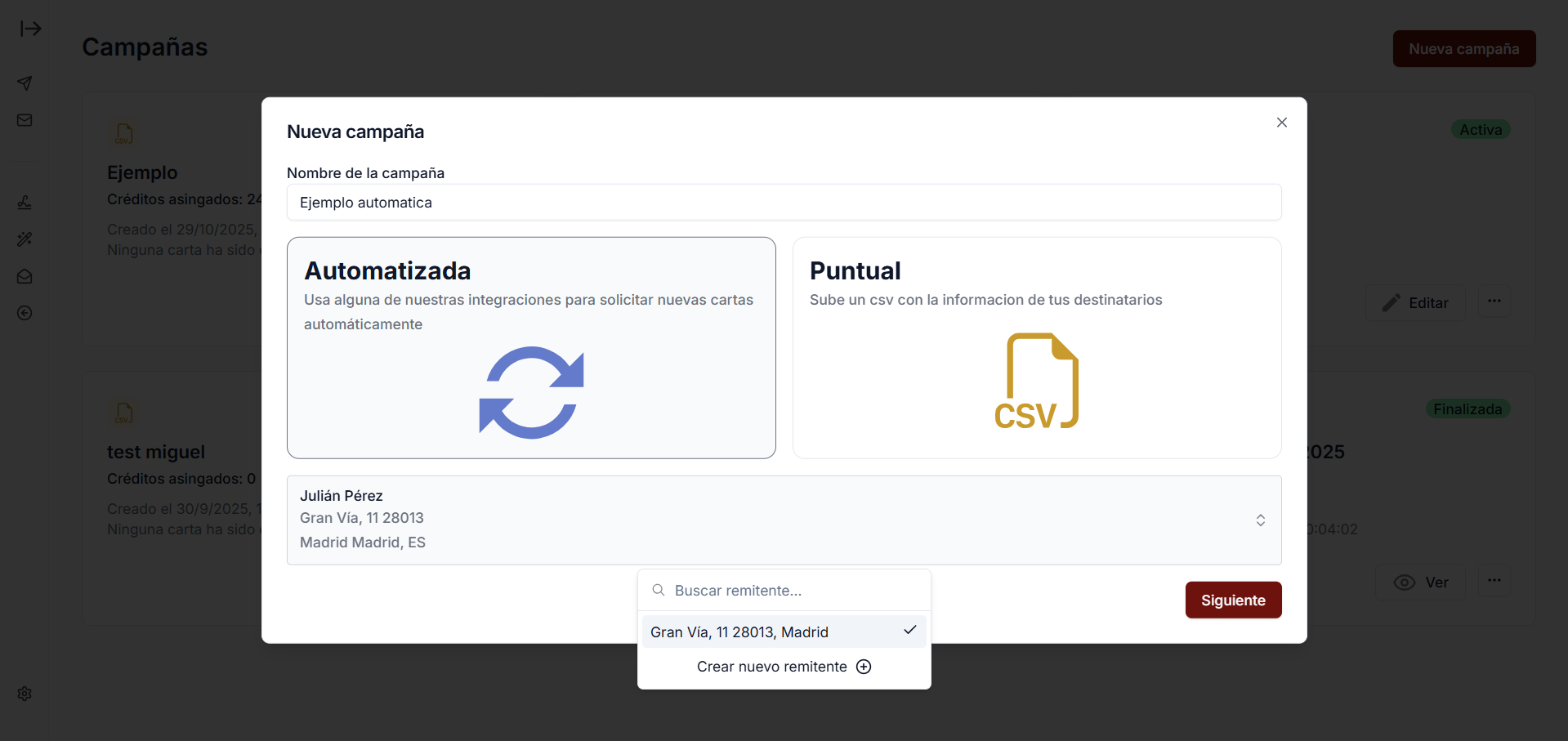This screenshot has width=1568, height=741.
Task: Click the Siguiente button
Action: (1233, 600)
